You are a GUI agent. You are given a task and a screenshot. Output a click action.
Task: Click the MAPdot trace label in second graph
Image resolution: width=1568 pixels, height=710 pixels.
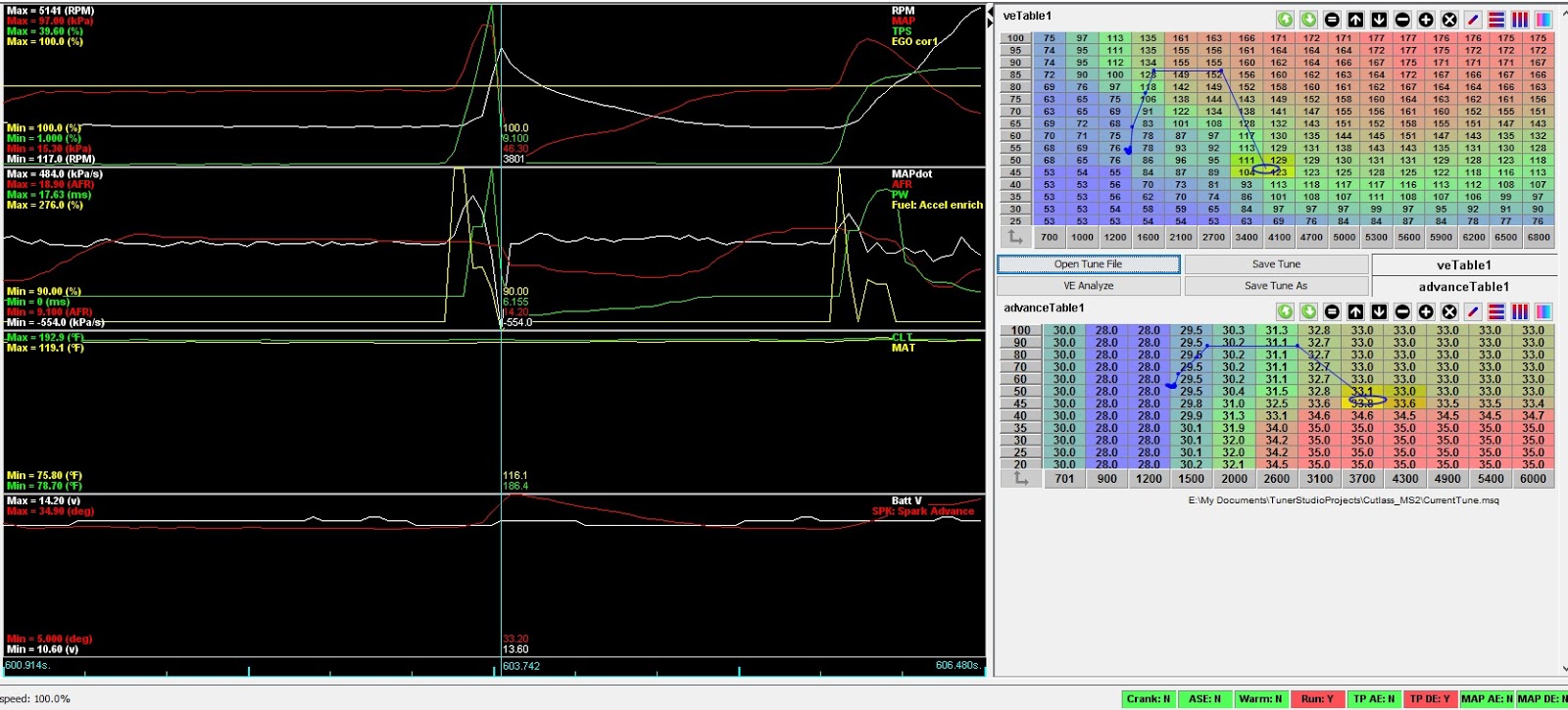click(x=912, y=174)
